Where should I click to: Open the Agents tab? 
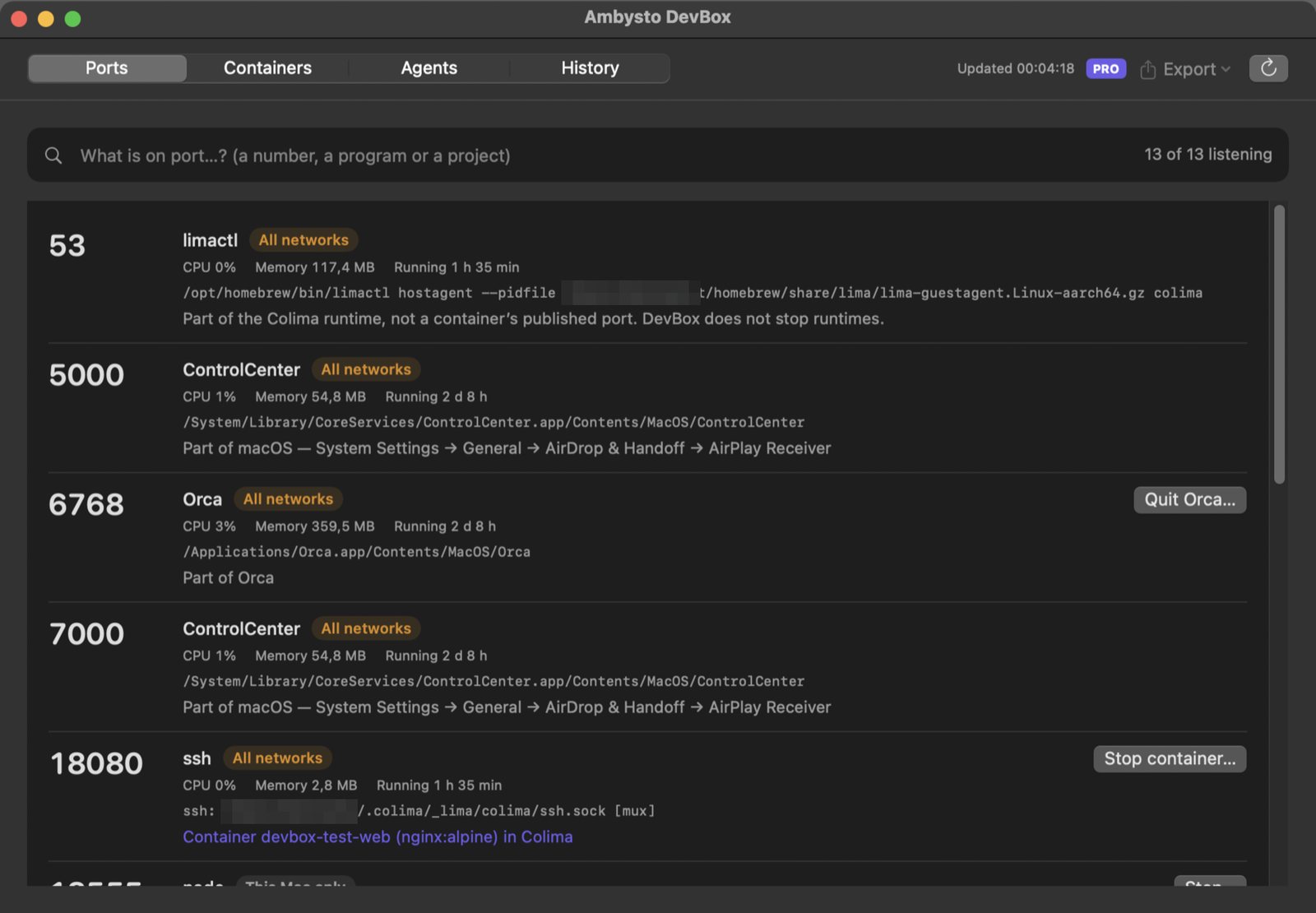tap(429, 68)
